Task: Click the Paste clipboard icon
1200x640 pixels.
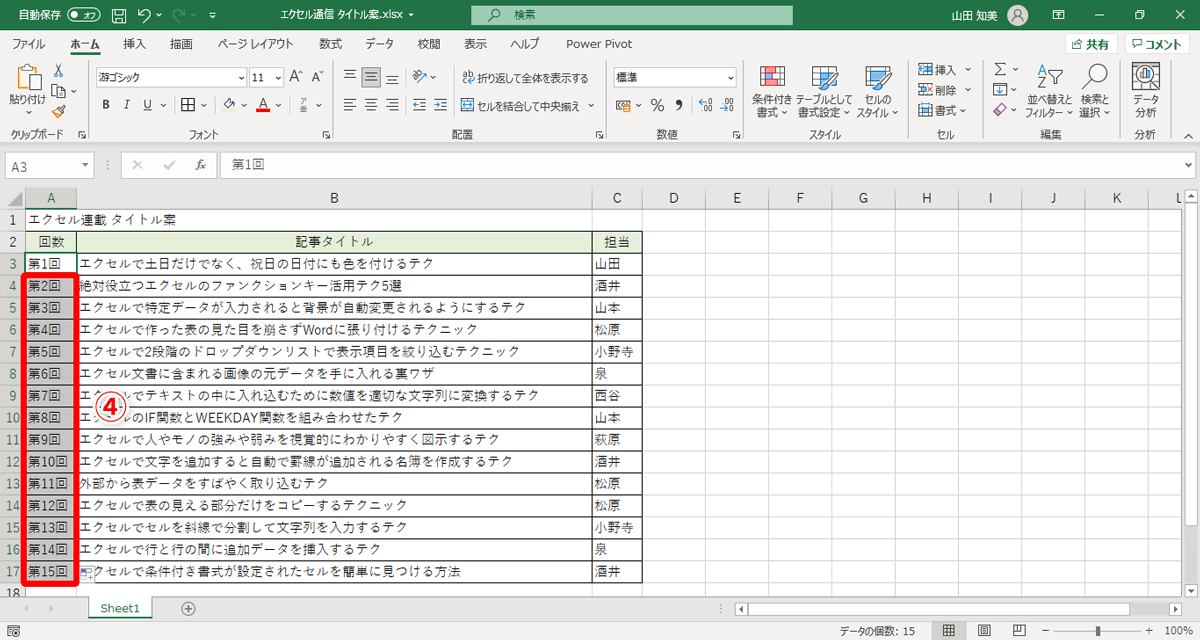Action: coord(27,80)
